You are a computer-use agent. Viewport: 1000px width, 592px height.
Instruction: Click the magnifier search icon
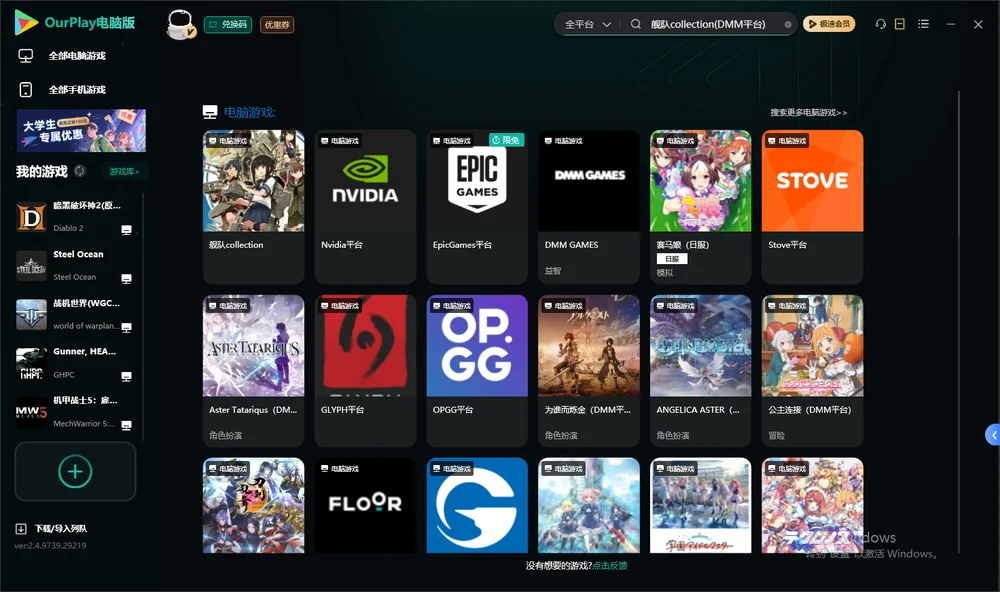636,24
